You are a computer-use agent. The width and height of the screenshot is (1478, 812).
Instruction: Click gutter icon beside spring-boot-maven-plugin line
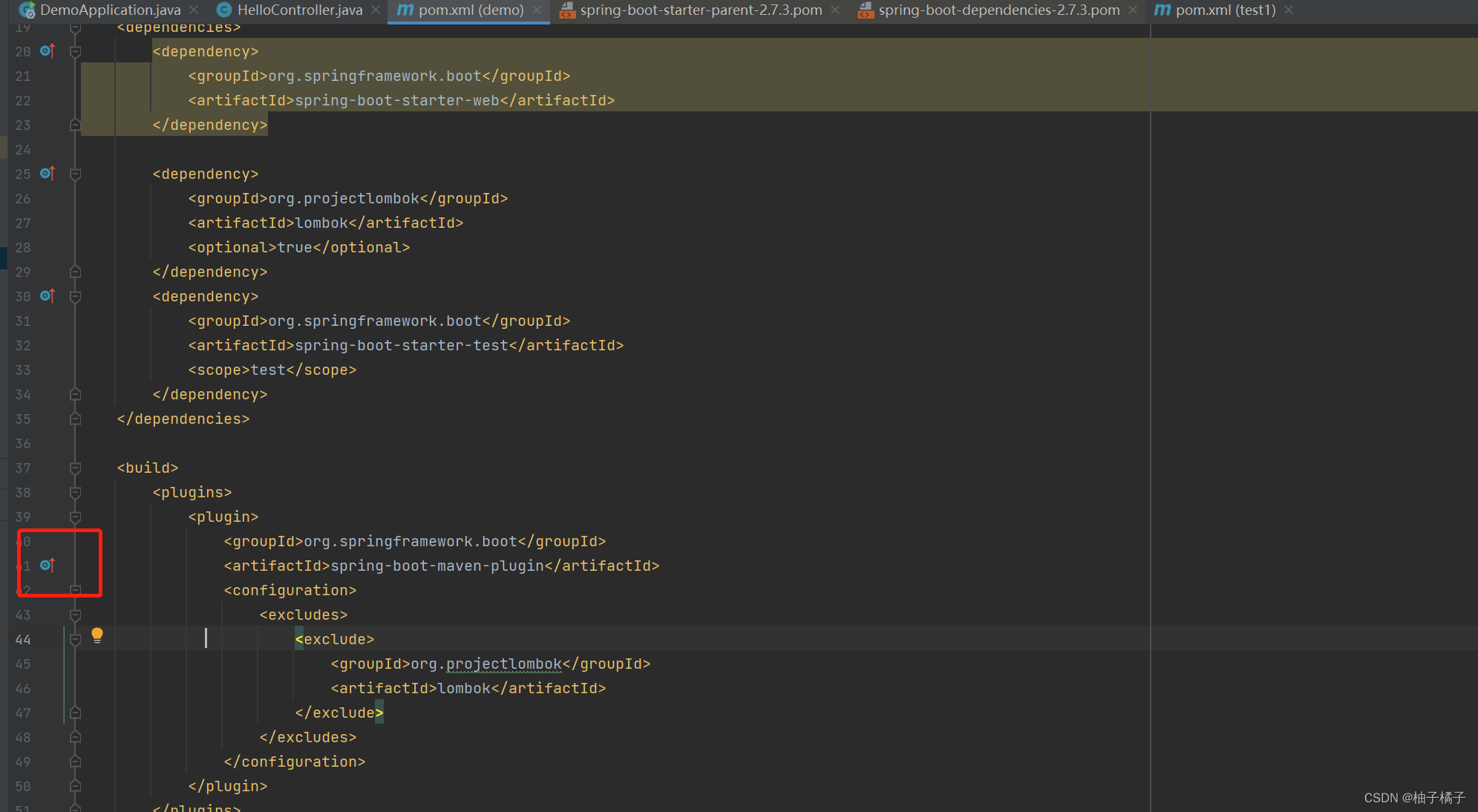coord(47,565)
